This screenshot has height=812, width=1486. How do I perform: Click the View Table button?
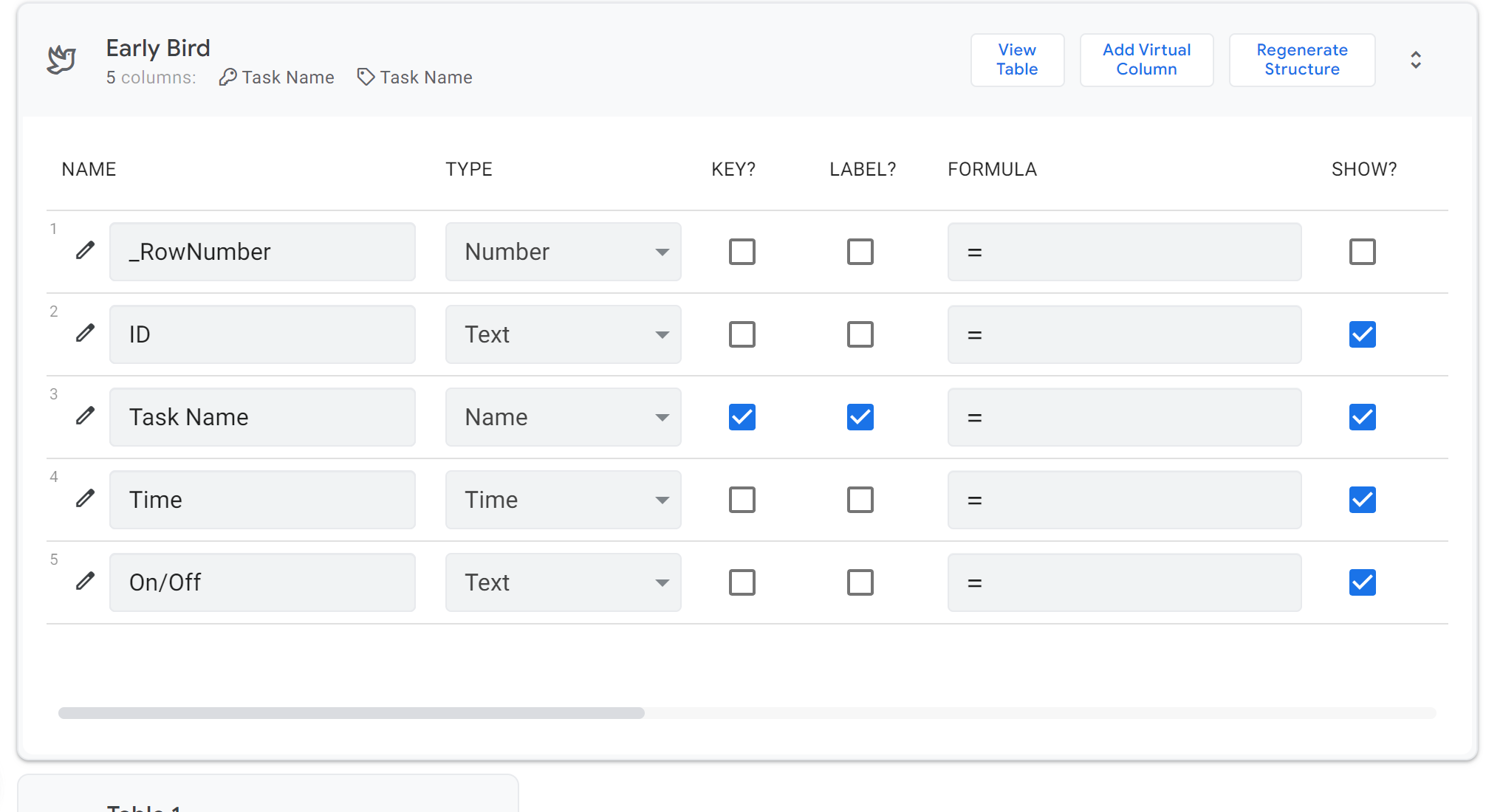click(1016, 60)
